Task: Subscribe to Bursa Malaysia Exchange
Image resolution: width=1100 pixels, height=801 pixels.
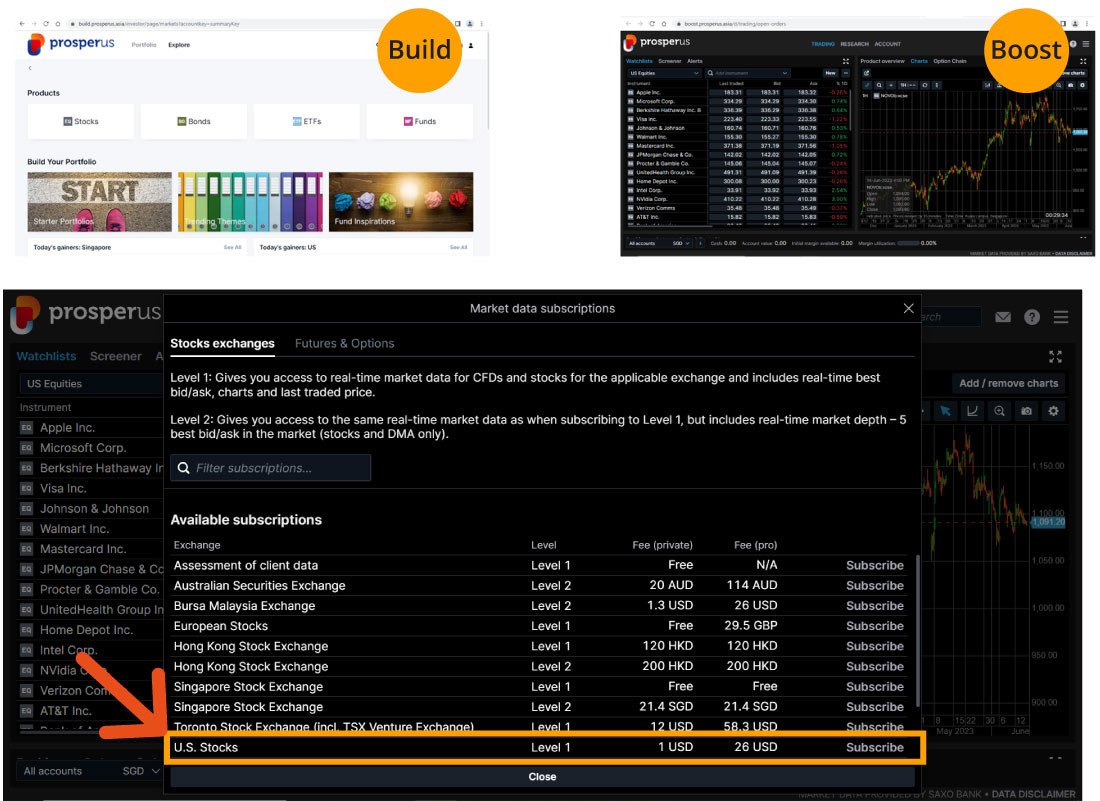Action: [875, 606]
